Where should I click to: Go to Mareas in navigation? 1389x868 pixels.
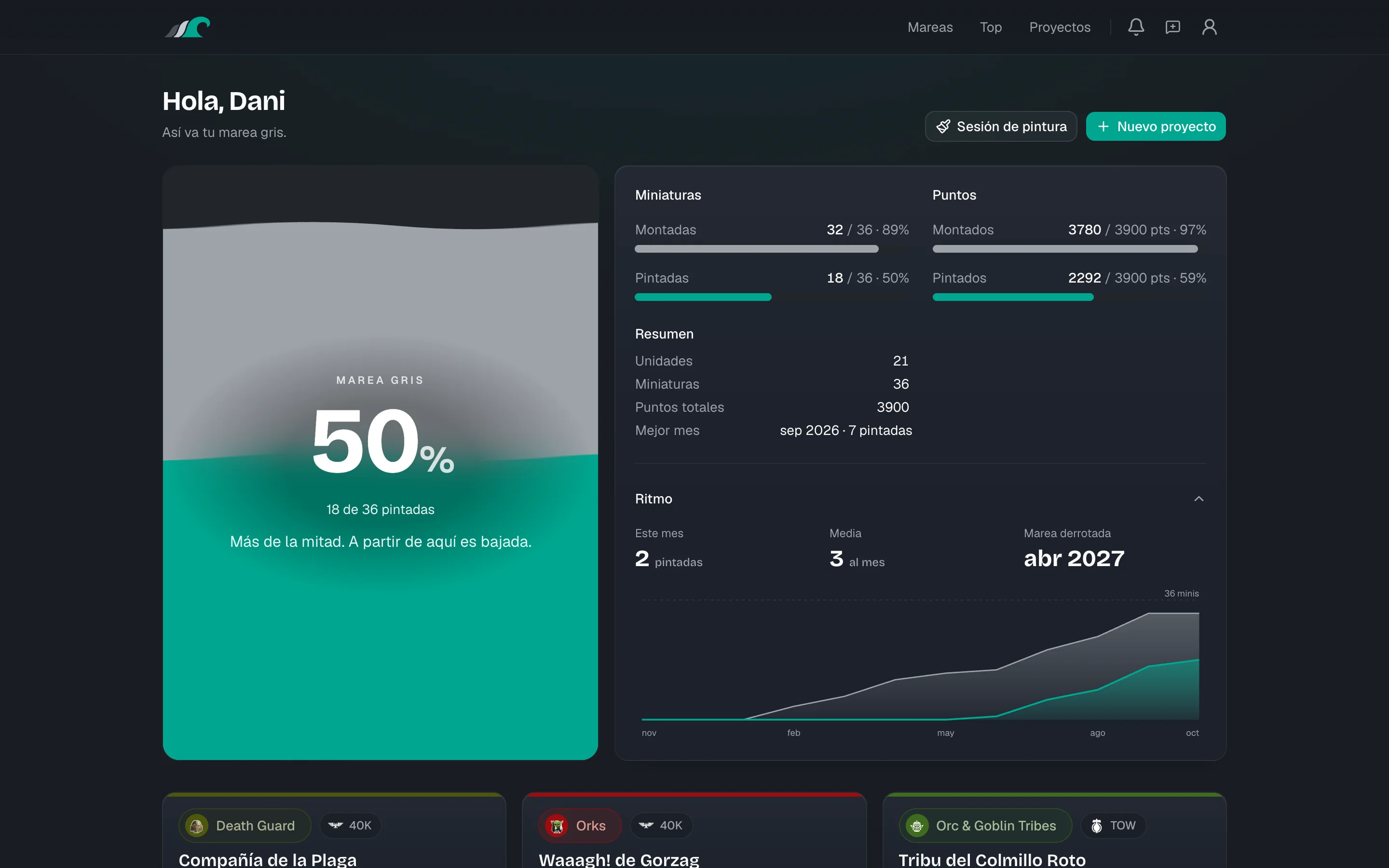point(930,27)
